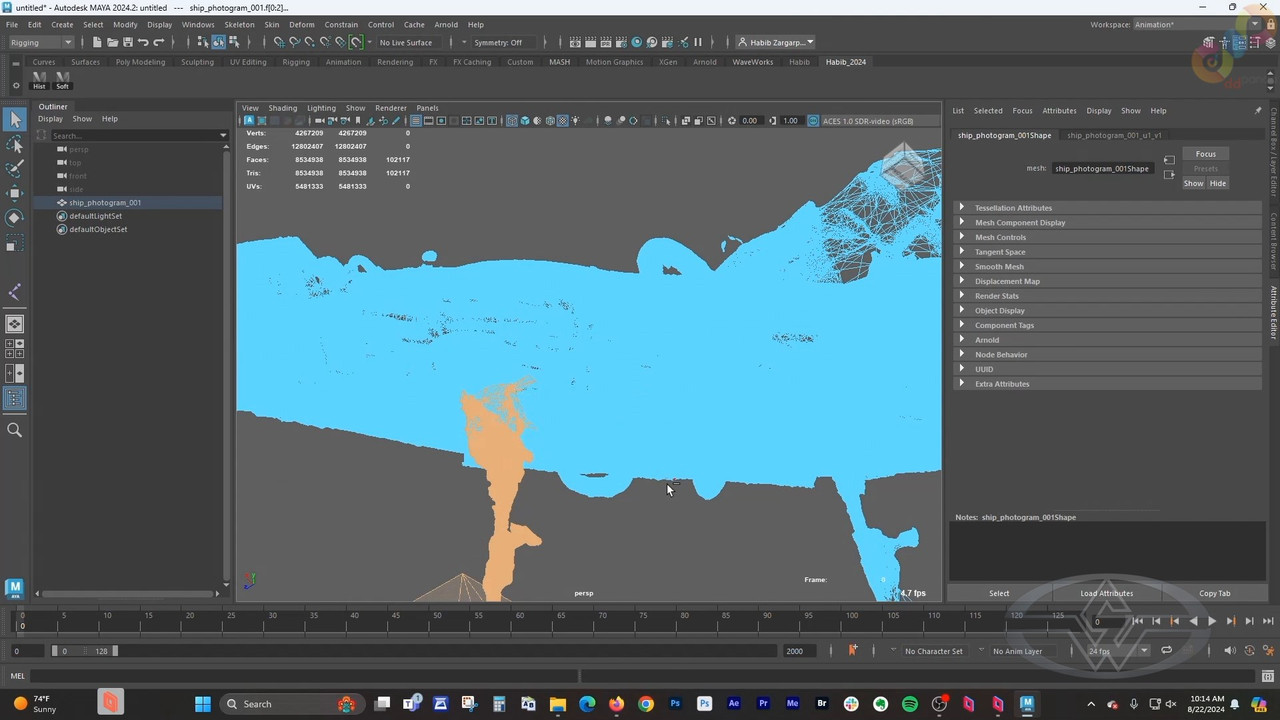The height and width of the screenshot is (720, 1280).
Task: Open the Symmetry: Off dropdown
Action: point(504,42)
